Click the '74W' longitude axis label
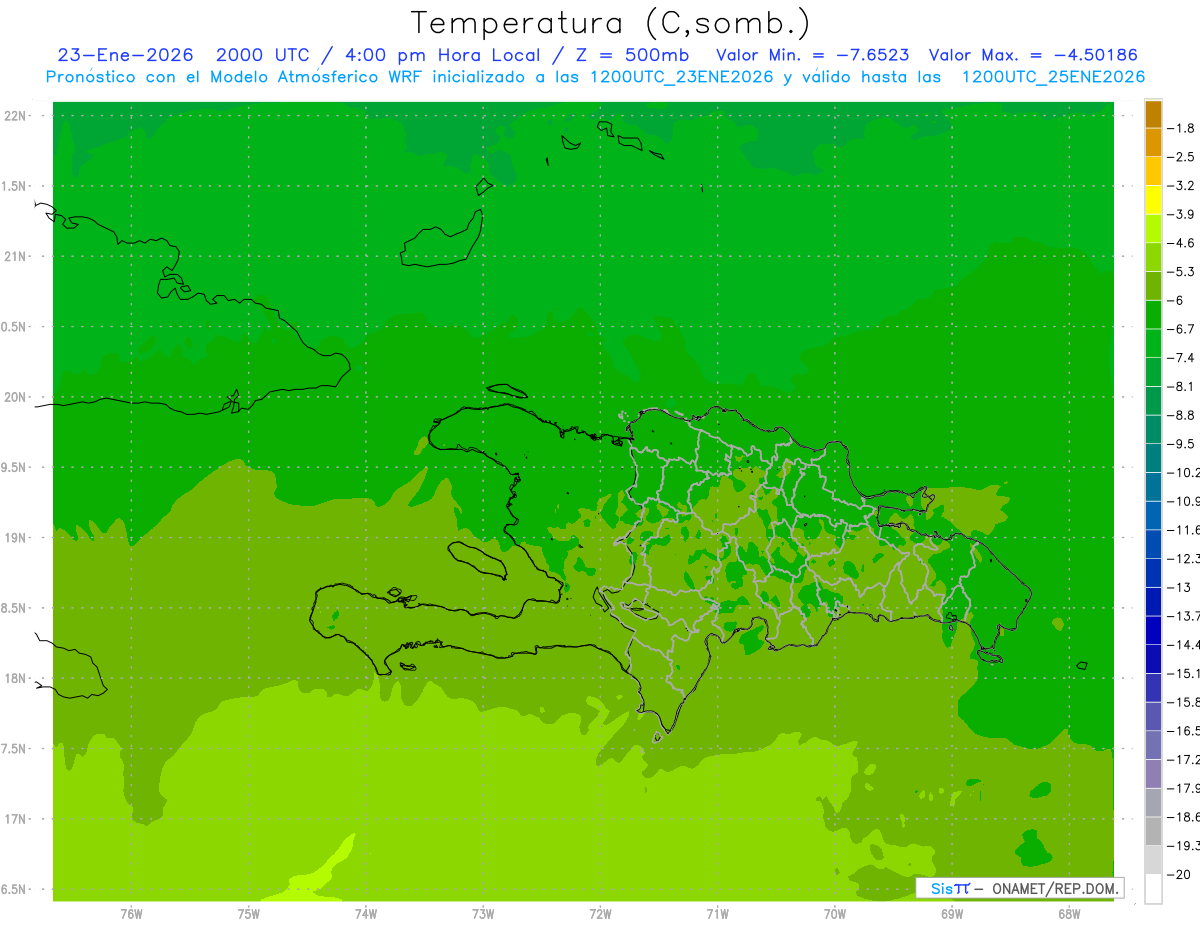Viewport: 1200px width, 927px height. pyautogui.click(x=365, y=914)
